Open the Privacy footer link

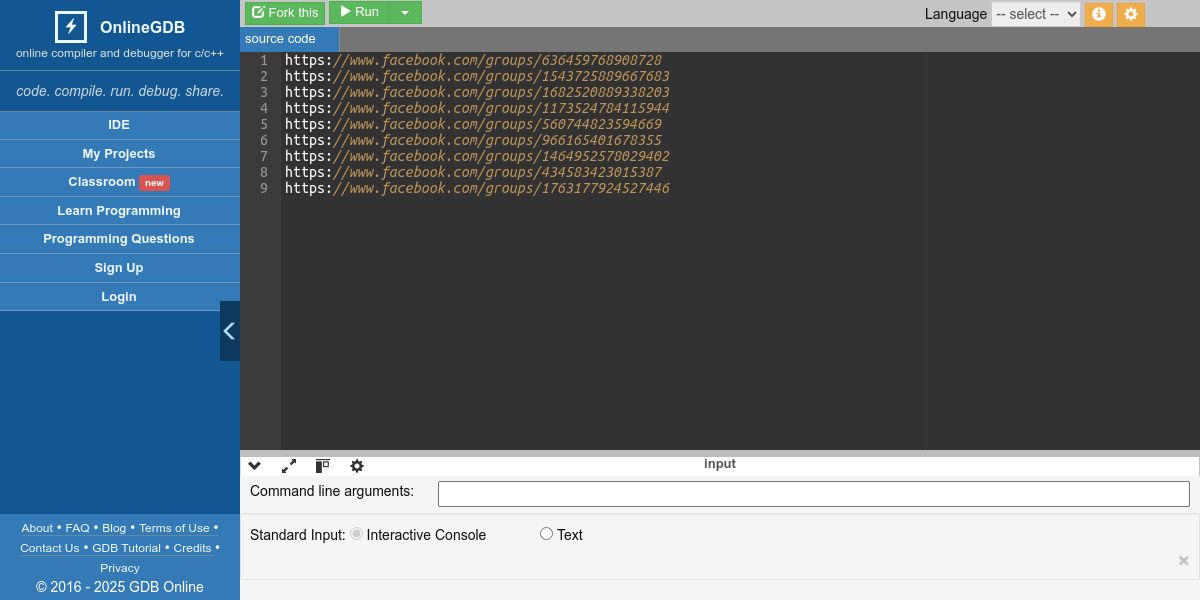[120, 568]
